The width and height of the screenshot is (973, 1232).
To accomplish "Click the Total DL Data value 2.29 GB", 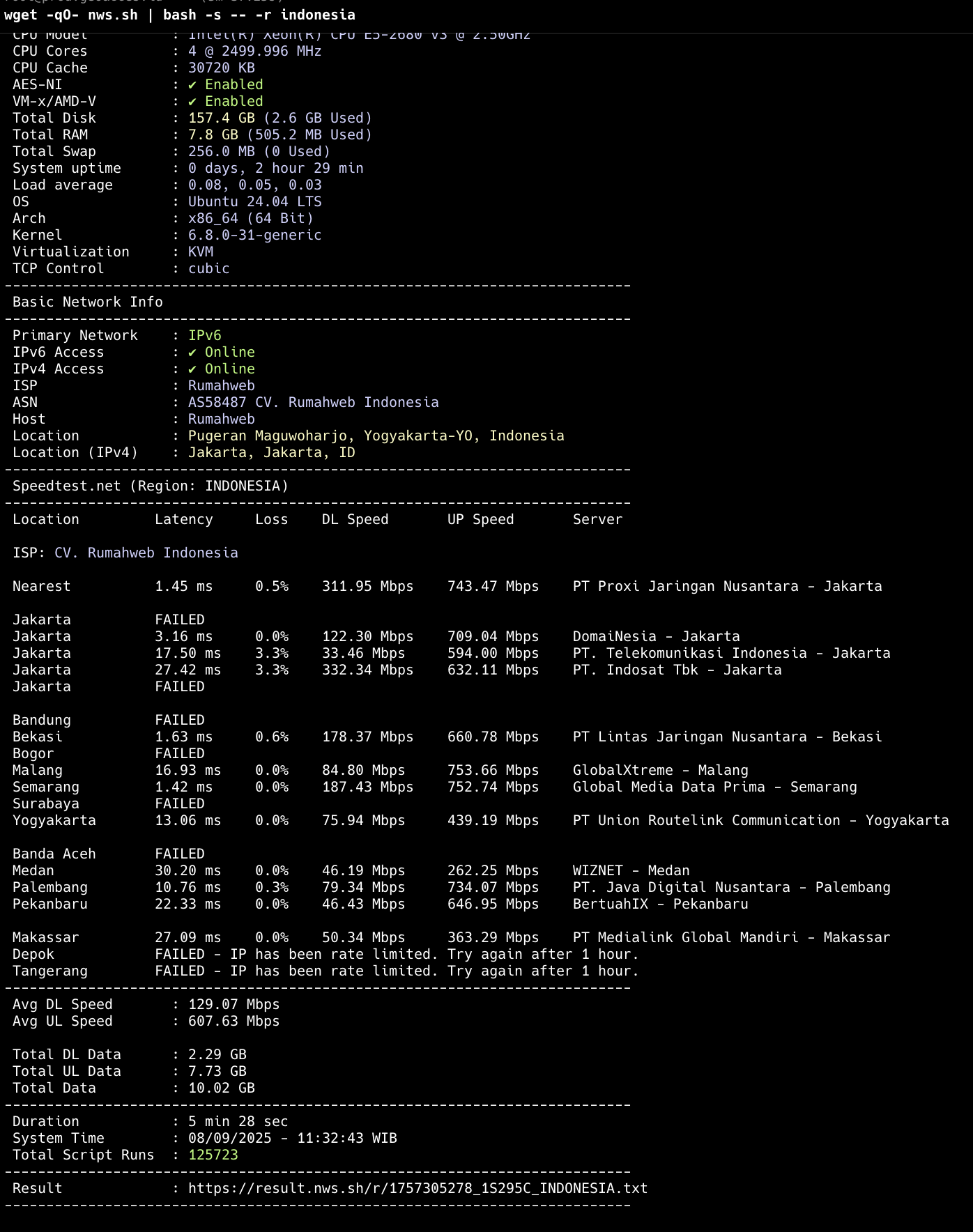I will (x=217, y=1054).
